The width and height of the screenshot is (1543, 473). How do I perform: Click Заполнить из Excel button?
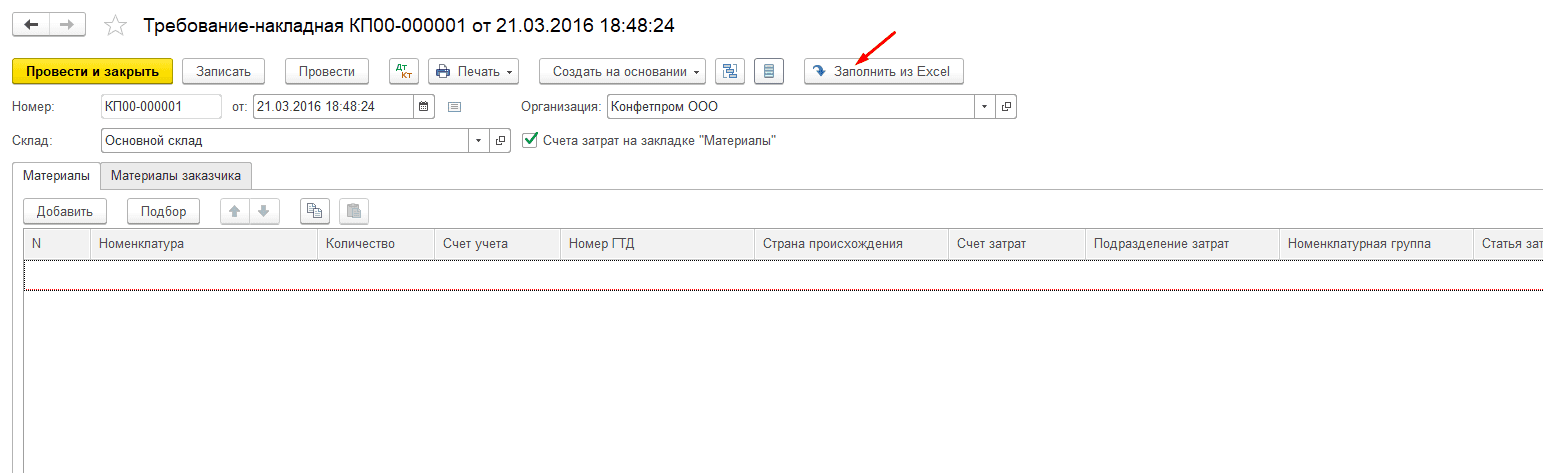(x=884, y=71)
